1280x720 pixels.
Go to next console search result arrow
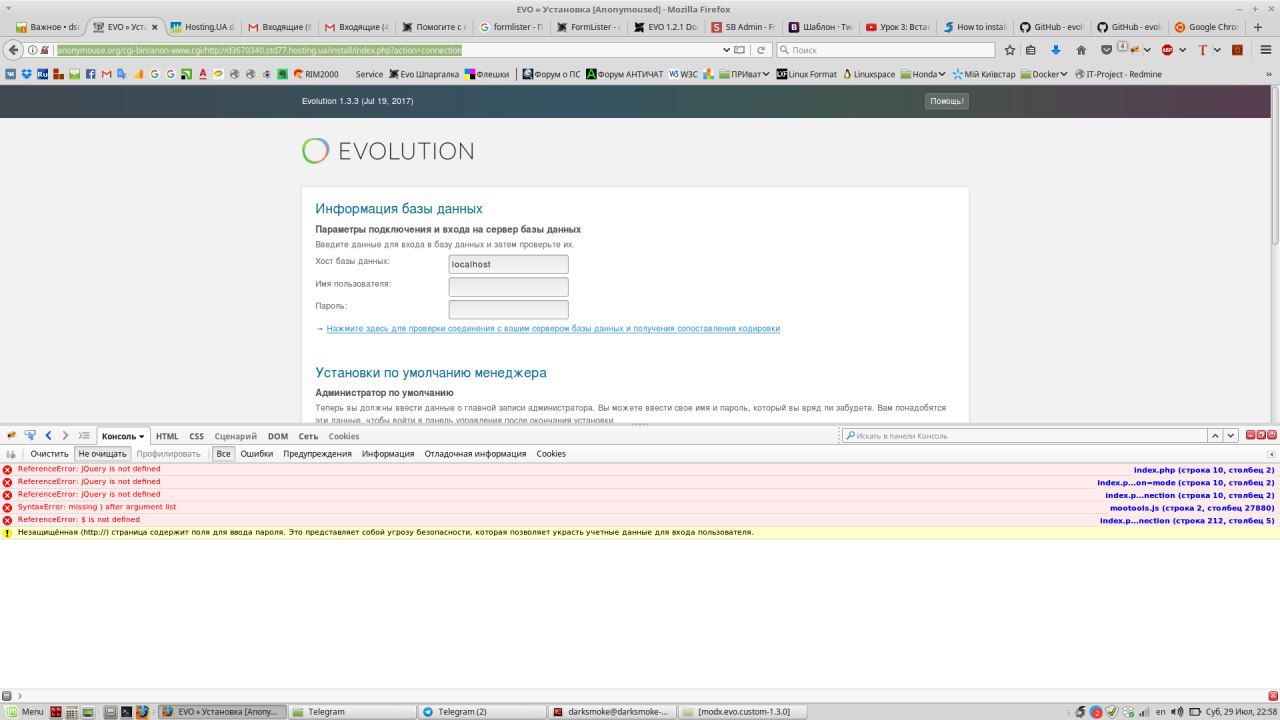point(1231,436)
